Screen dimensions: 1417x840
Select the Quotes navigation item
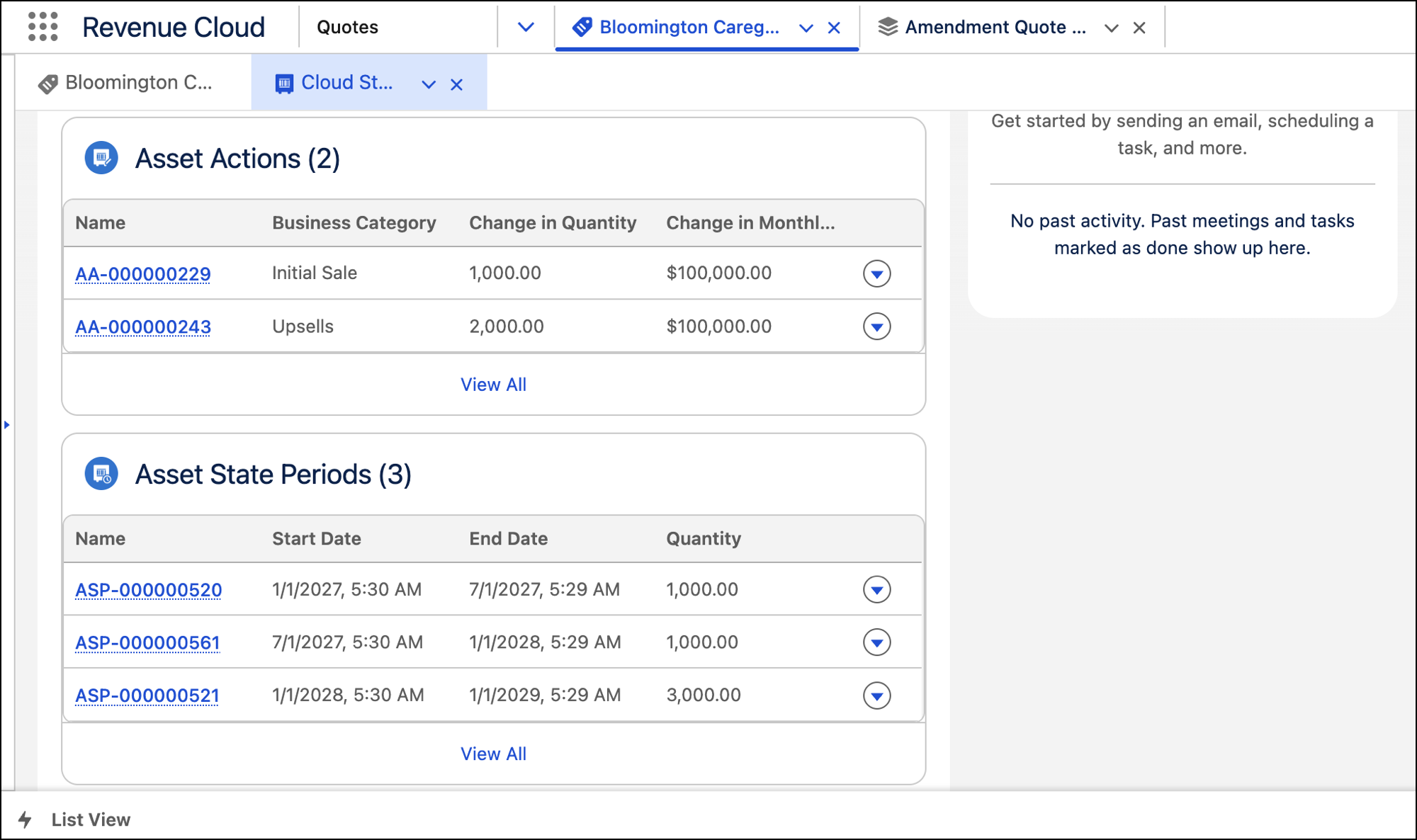coord(347,27)
